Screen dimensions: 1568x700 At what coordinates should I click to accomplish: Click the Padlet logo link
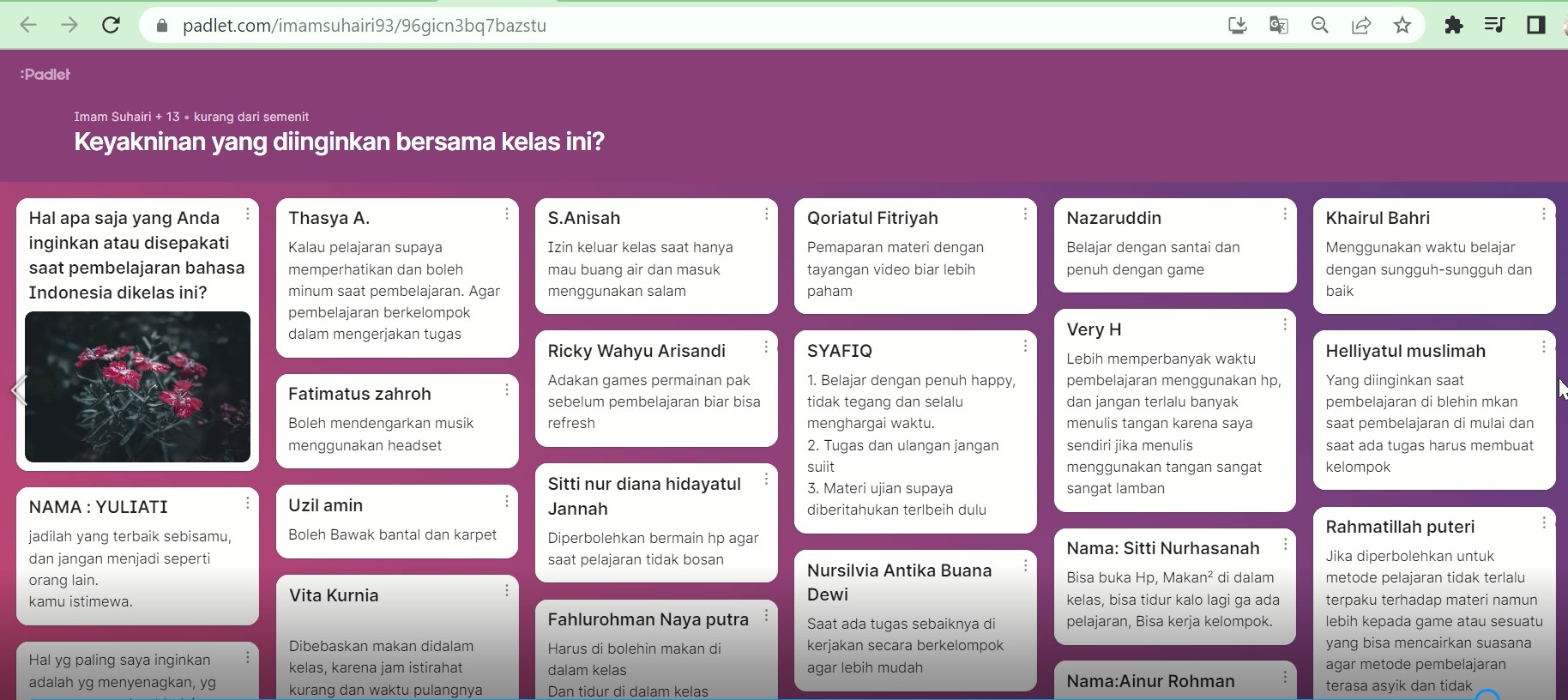point(45,75)
